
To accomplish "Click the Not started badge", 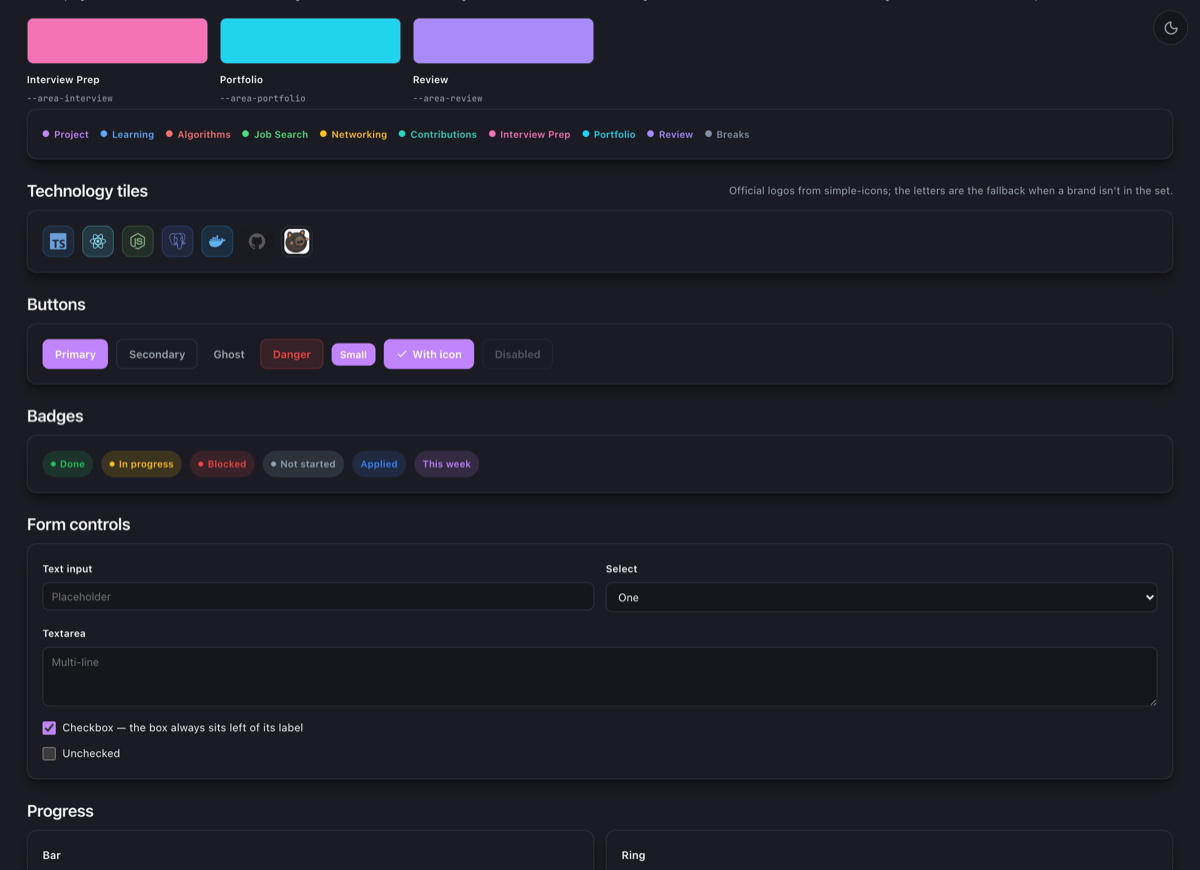I will [303, 464].
